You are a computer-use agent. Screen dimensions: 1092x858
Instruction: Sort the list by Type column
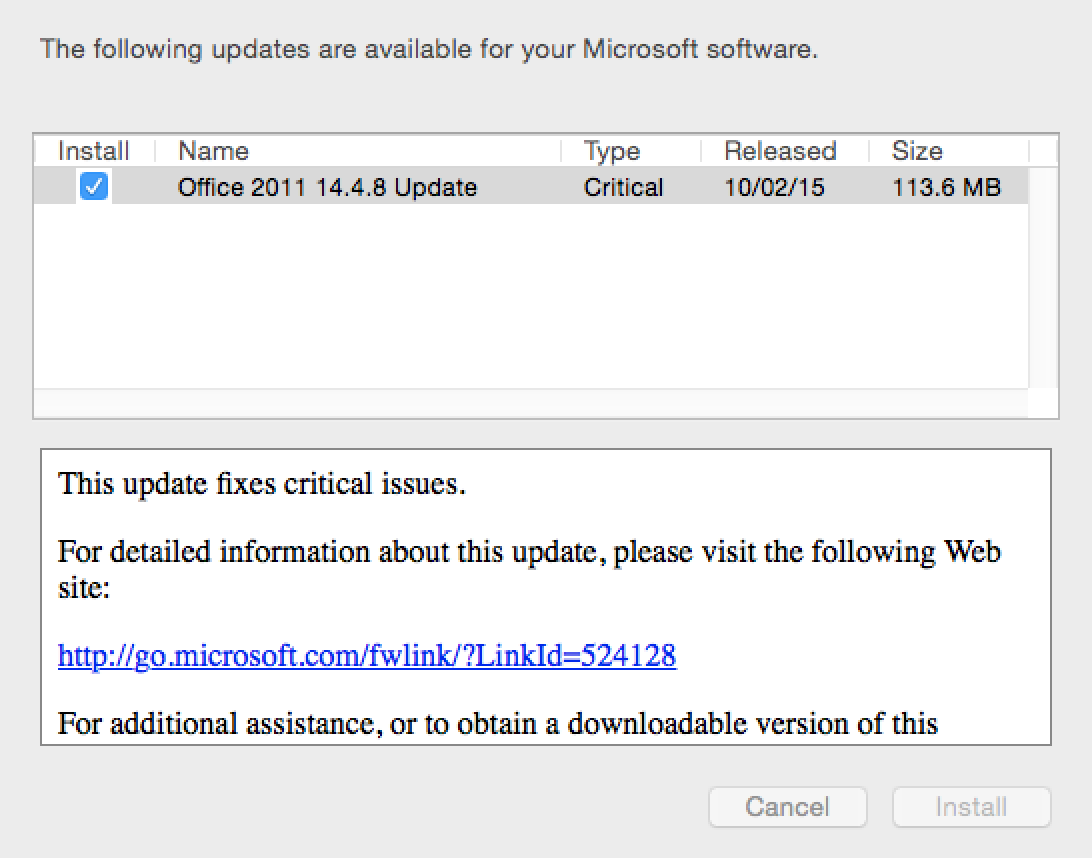point(611,151)
